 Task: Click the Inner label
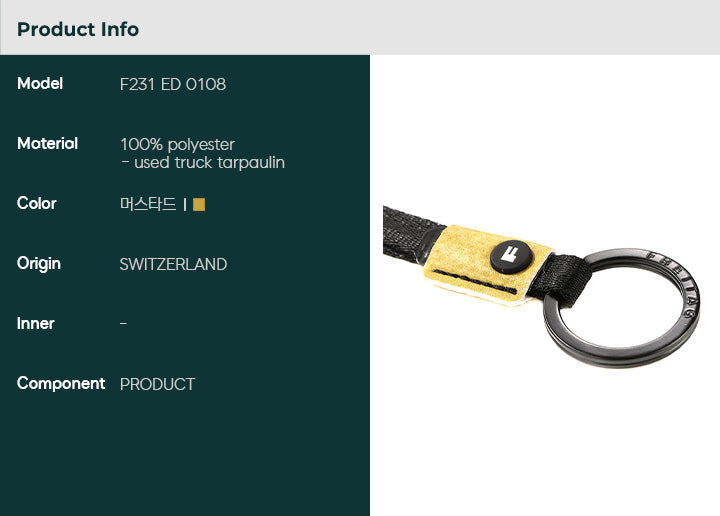point(35,323)
